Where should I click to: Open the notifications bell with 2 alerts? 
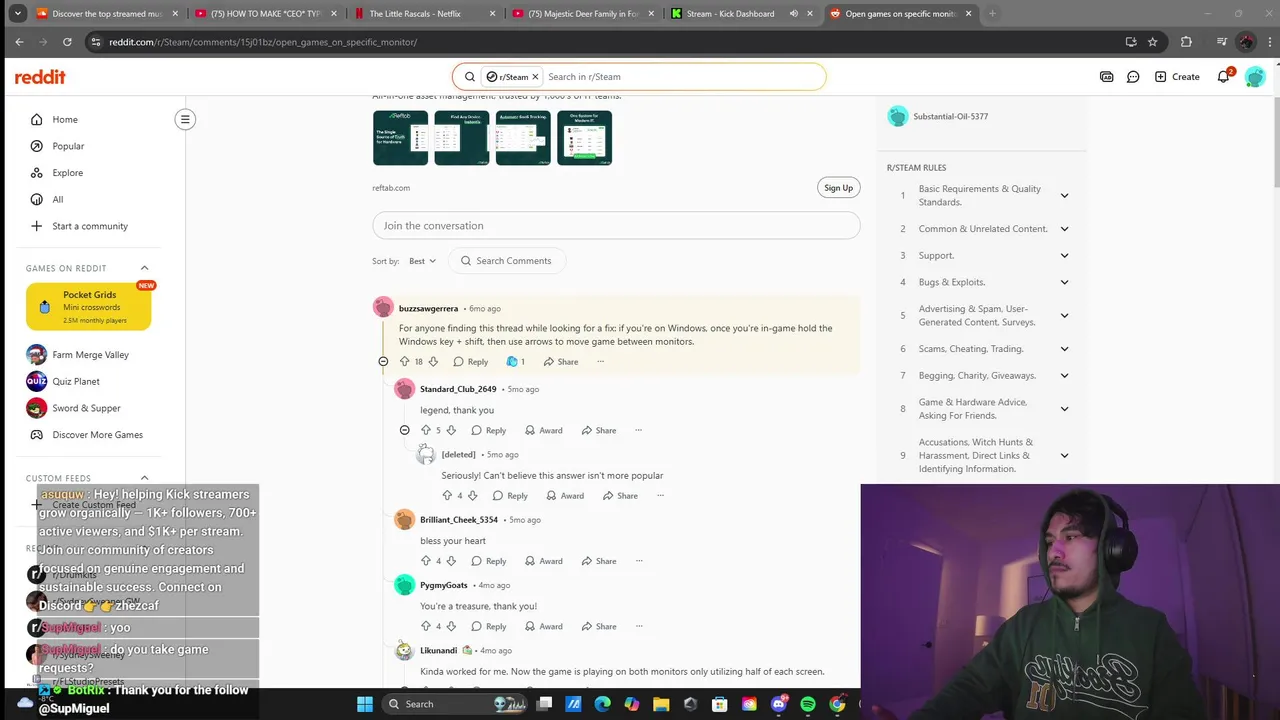[x=1224, y=76]
